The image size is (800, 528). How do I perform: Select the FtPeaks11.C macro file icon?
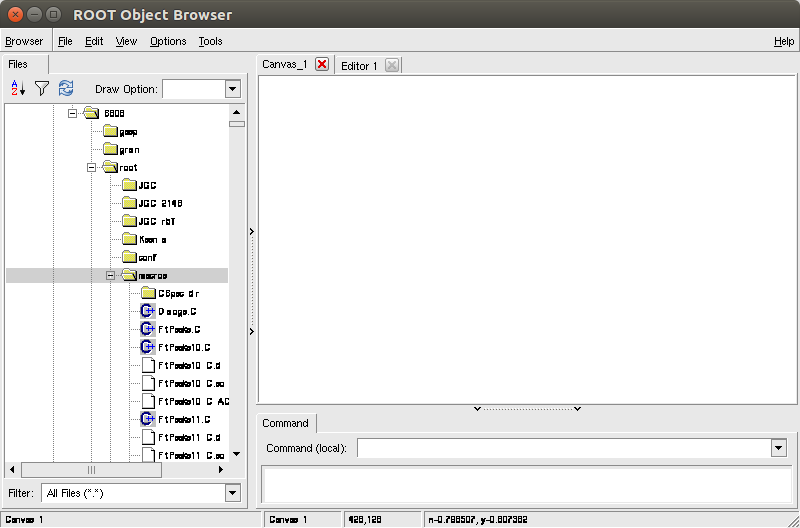click(148, 419)
